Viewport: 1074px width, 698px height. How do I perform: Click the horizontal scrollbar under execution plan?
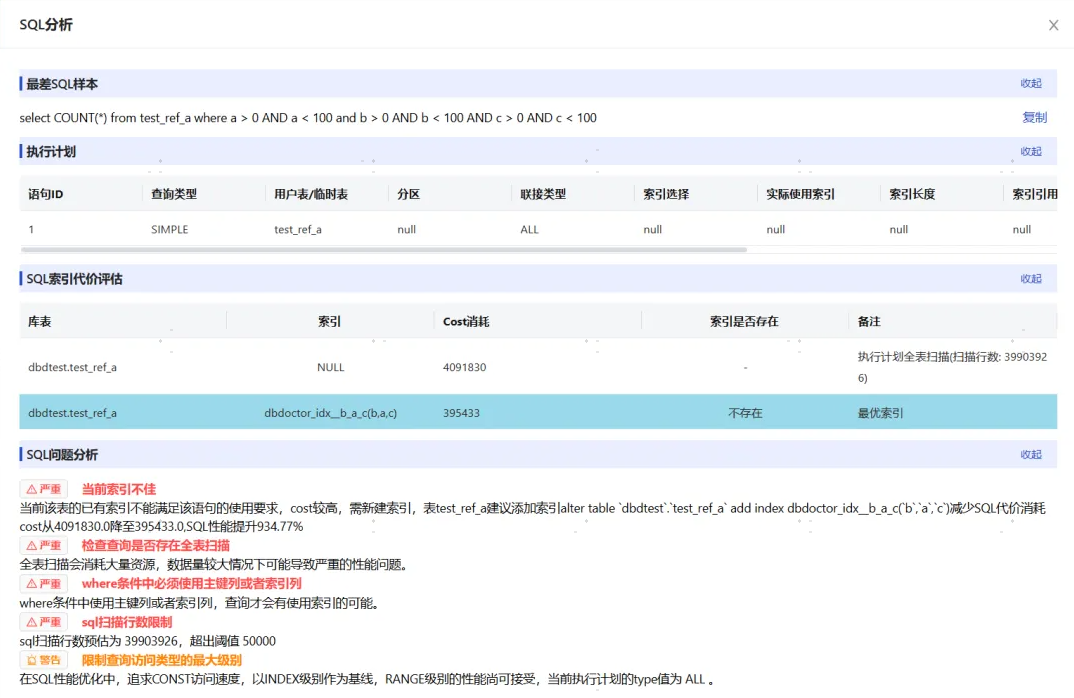384,250
